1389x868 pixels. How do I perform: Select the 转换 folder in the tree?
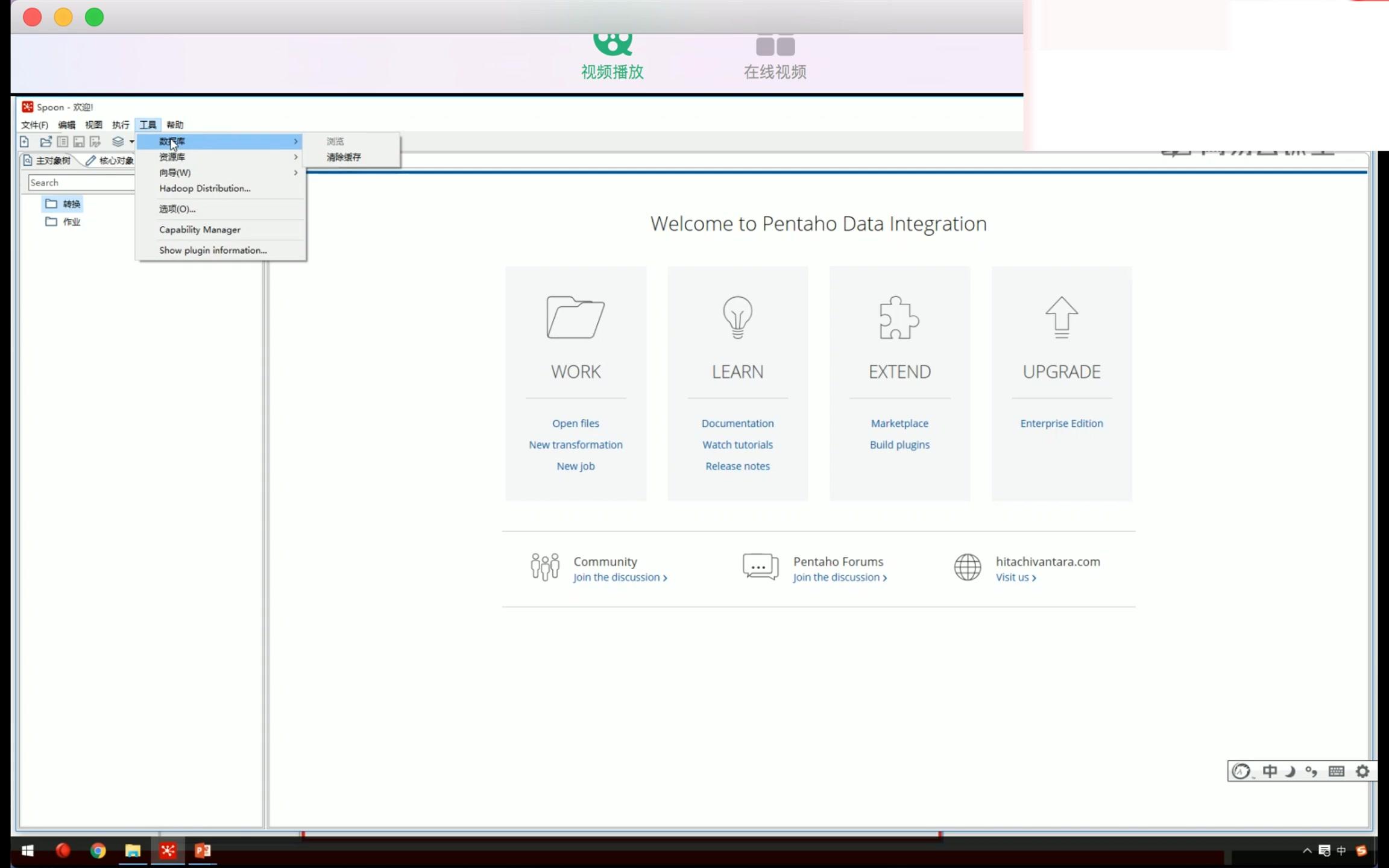(x=63, y=204)
